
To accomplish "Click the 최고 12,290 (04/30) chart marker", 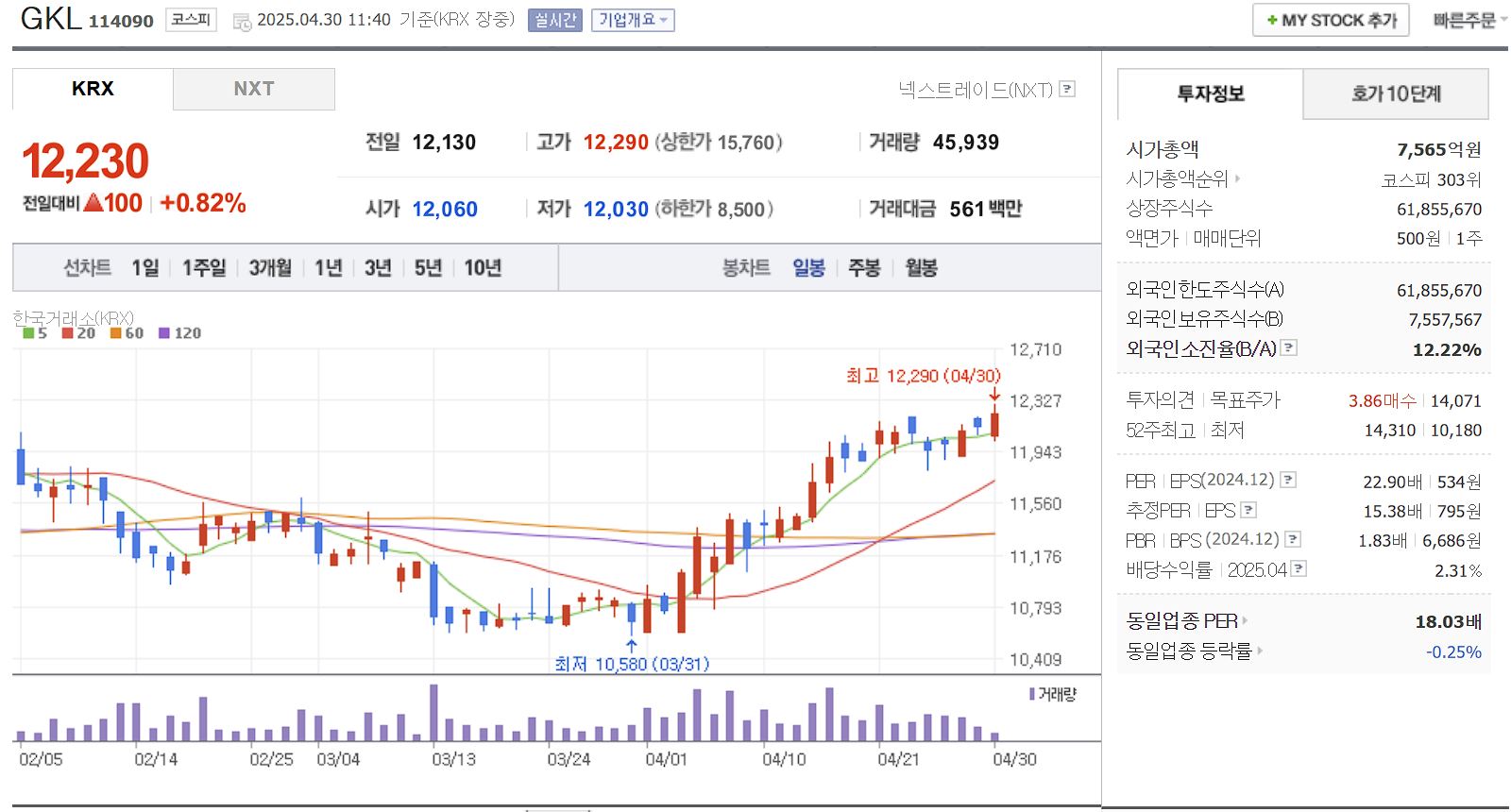I will 923,376.
